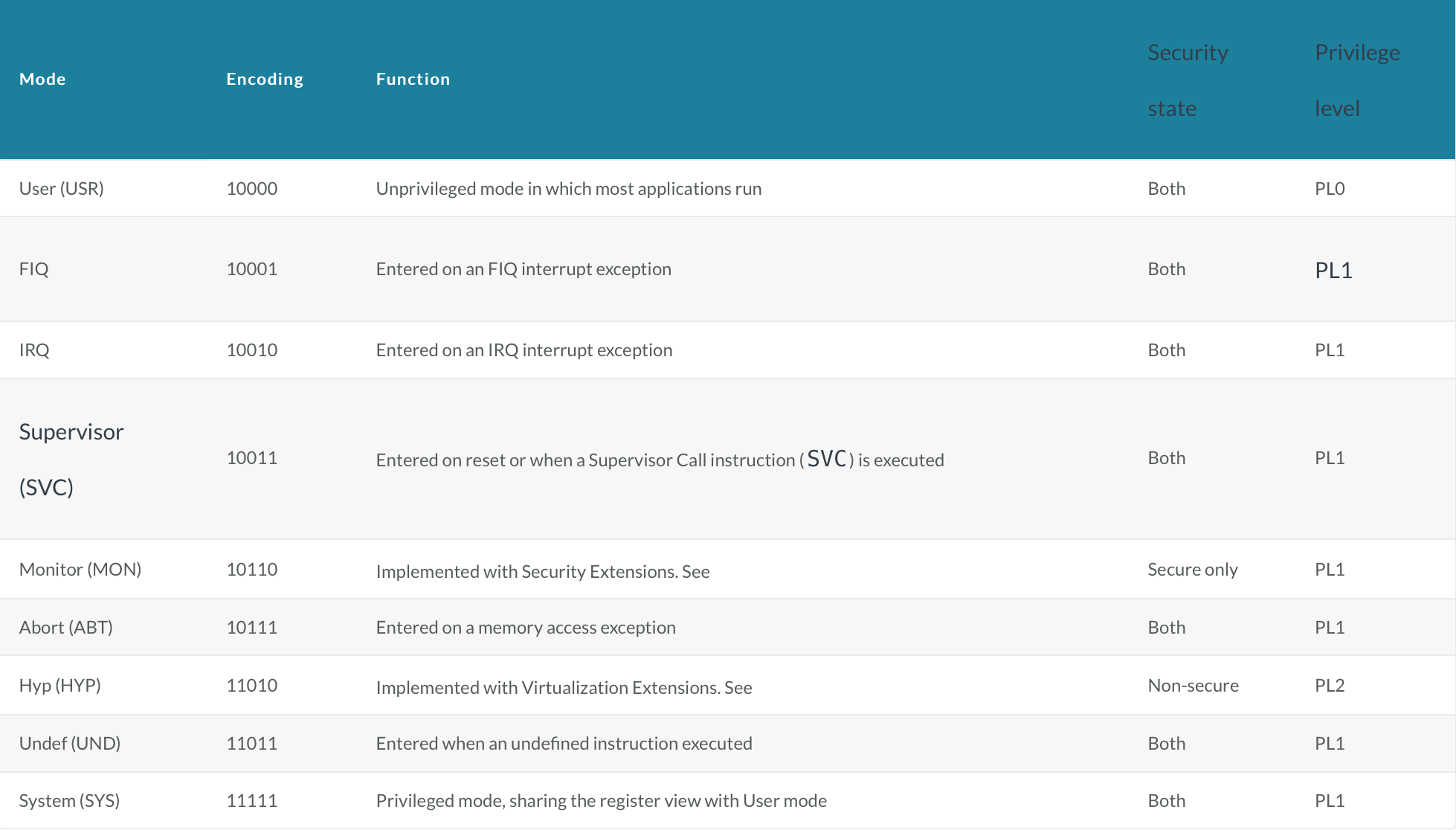Click the Function column header

click(413, 79)
